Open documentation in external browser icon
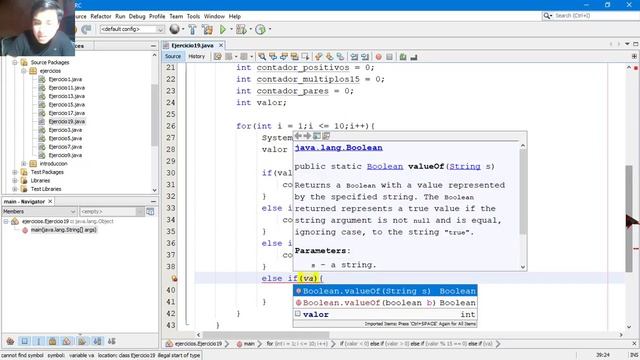Viewport: 640px width, 360px height. click(317, 136)
